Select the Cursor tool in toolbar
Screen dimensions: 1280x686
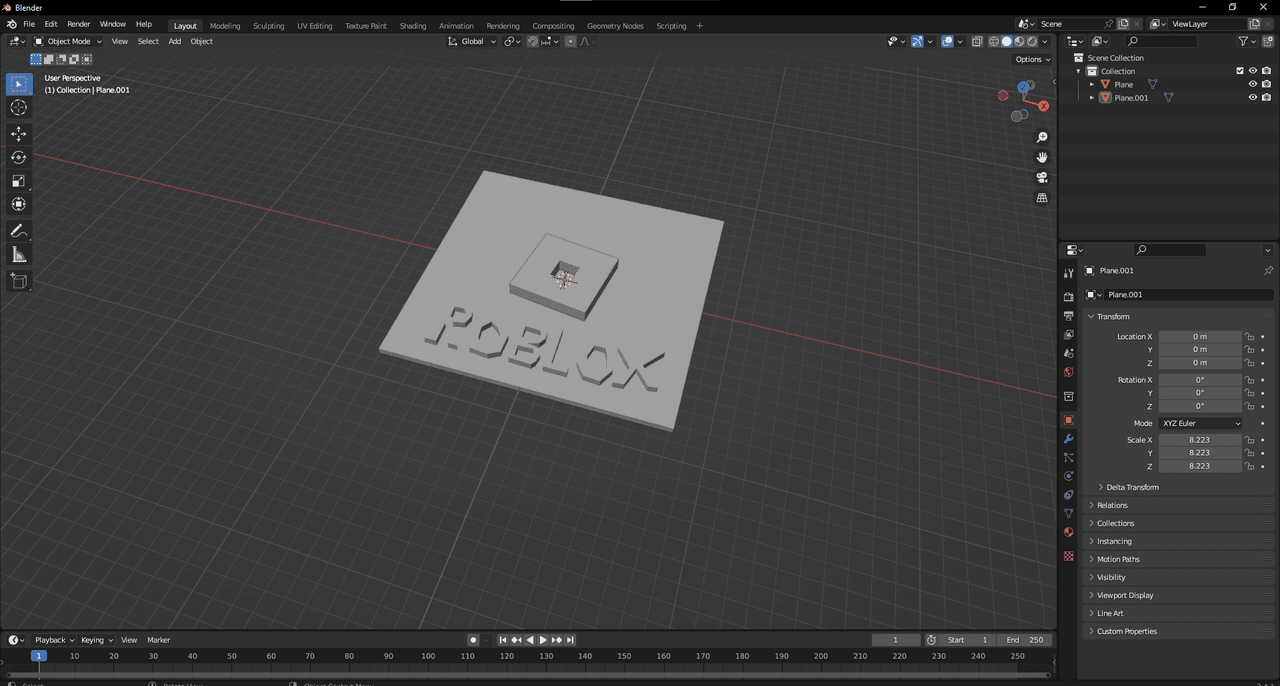point(19,108)
